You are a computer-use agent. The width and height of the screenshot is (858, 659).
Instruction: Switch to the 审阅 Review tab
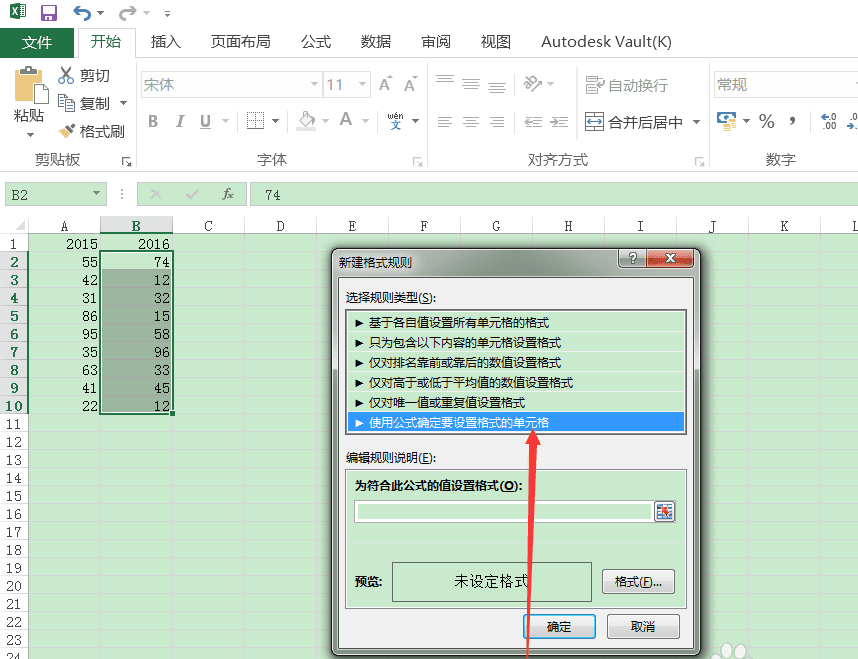tap(436, 42)
